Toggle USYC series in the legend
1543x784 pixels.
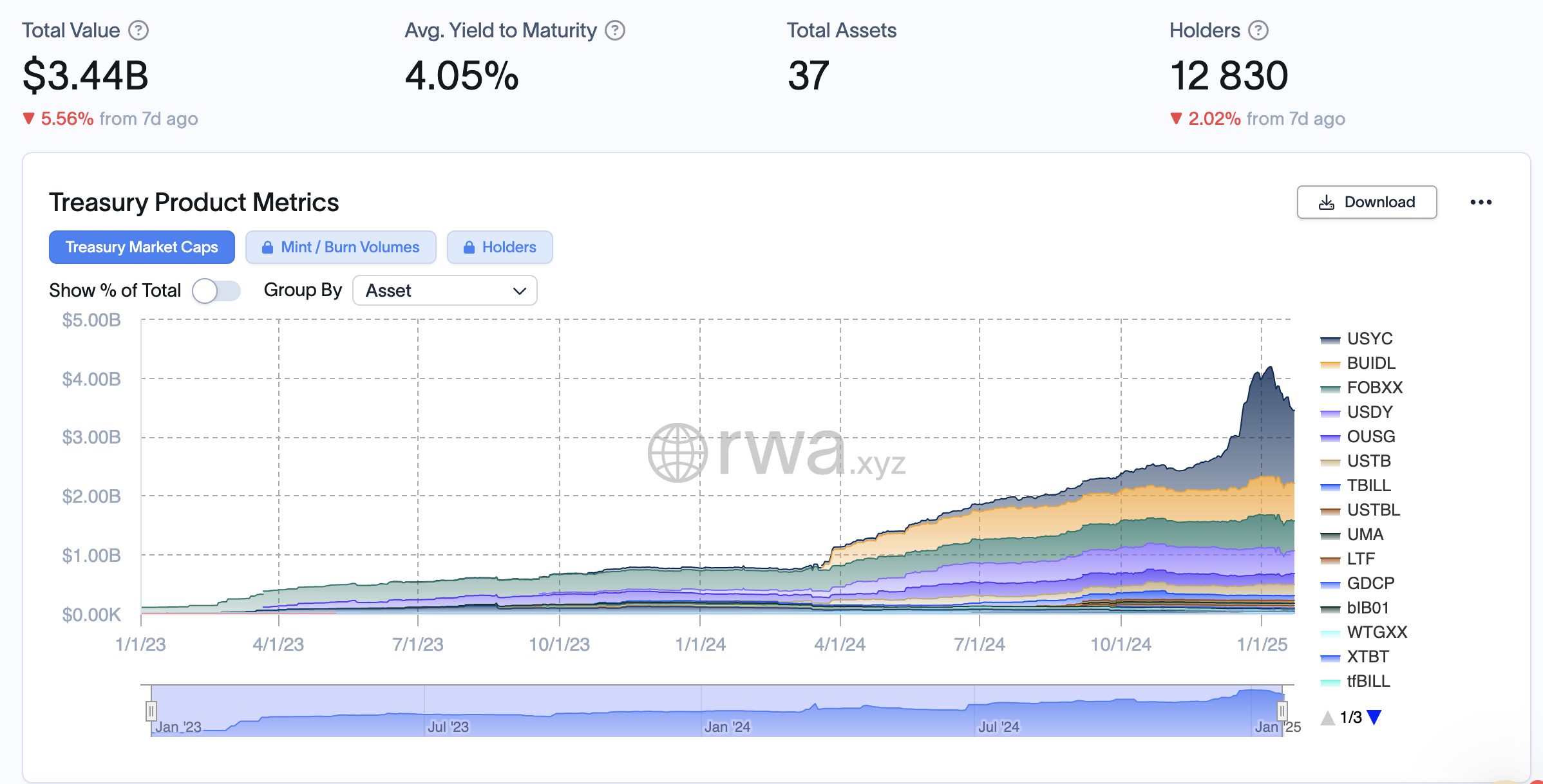point(1369,339)
